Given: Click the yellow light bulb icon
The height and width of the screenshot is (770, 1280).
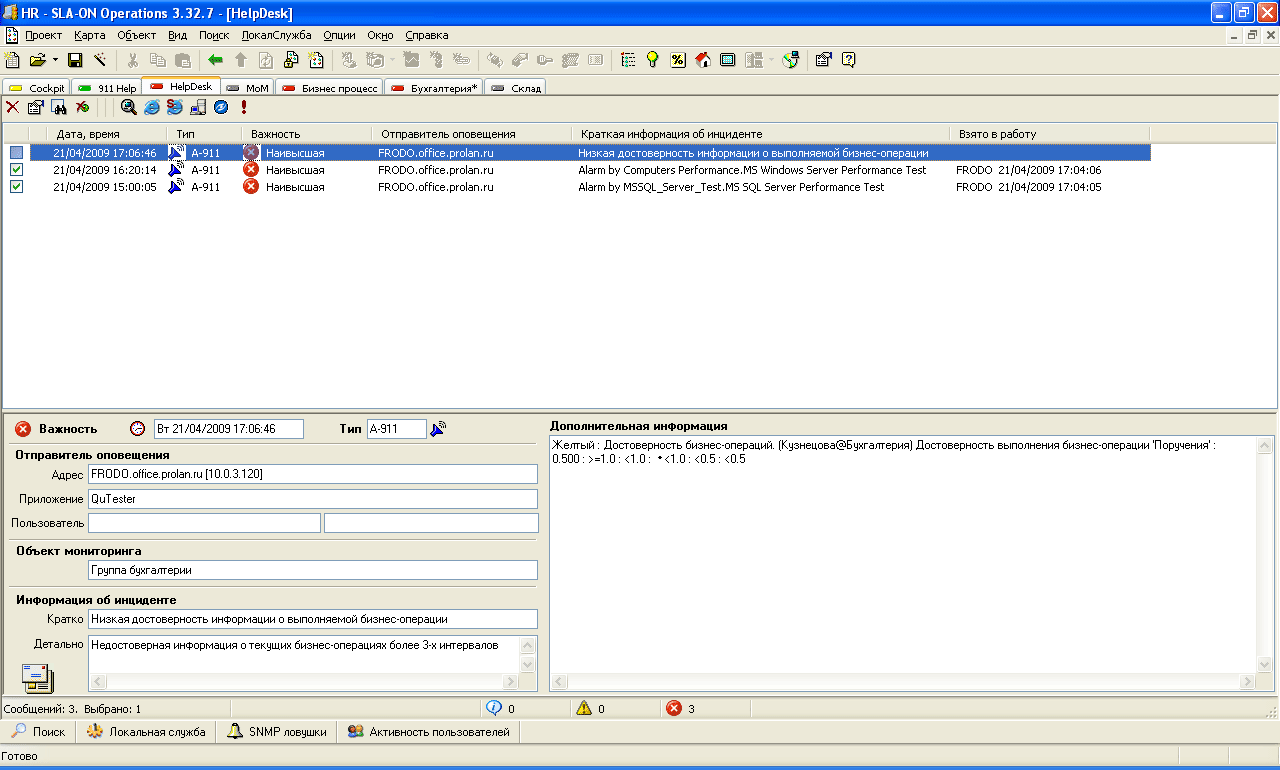Looking at the screenshot, I should 653,60.
